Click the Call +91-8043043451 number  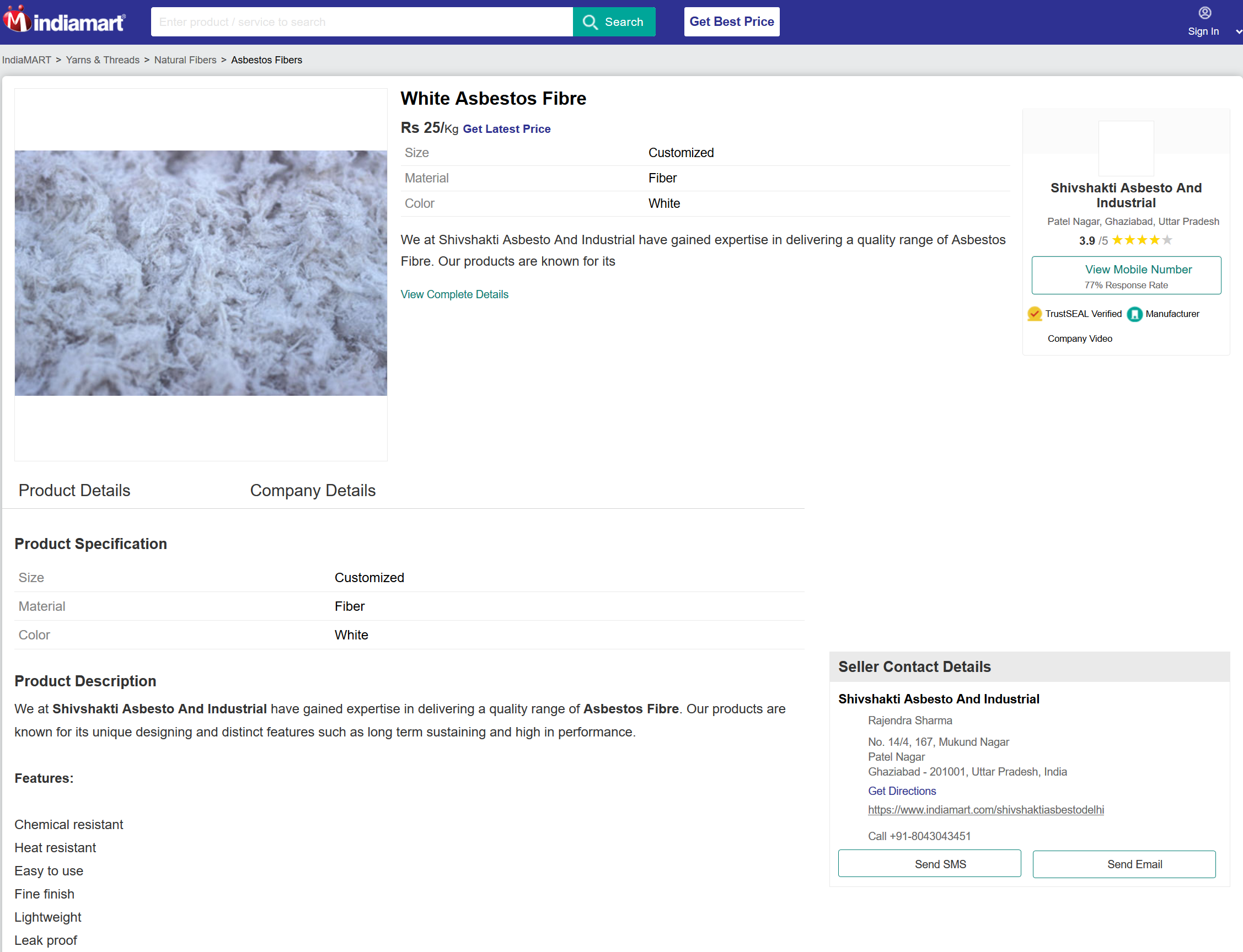919,836
